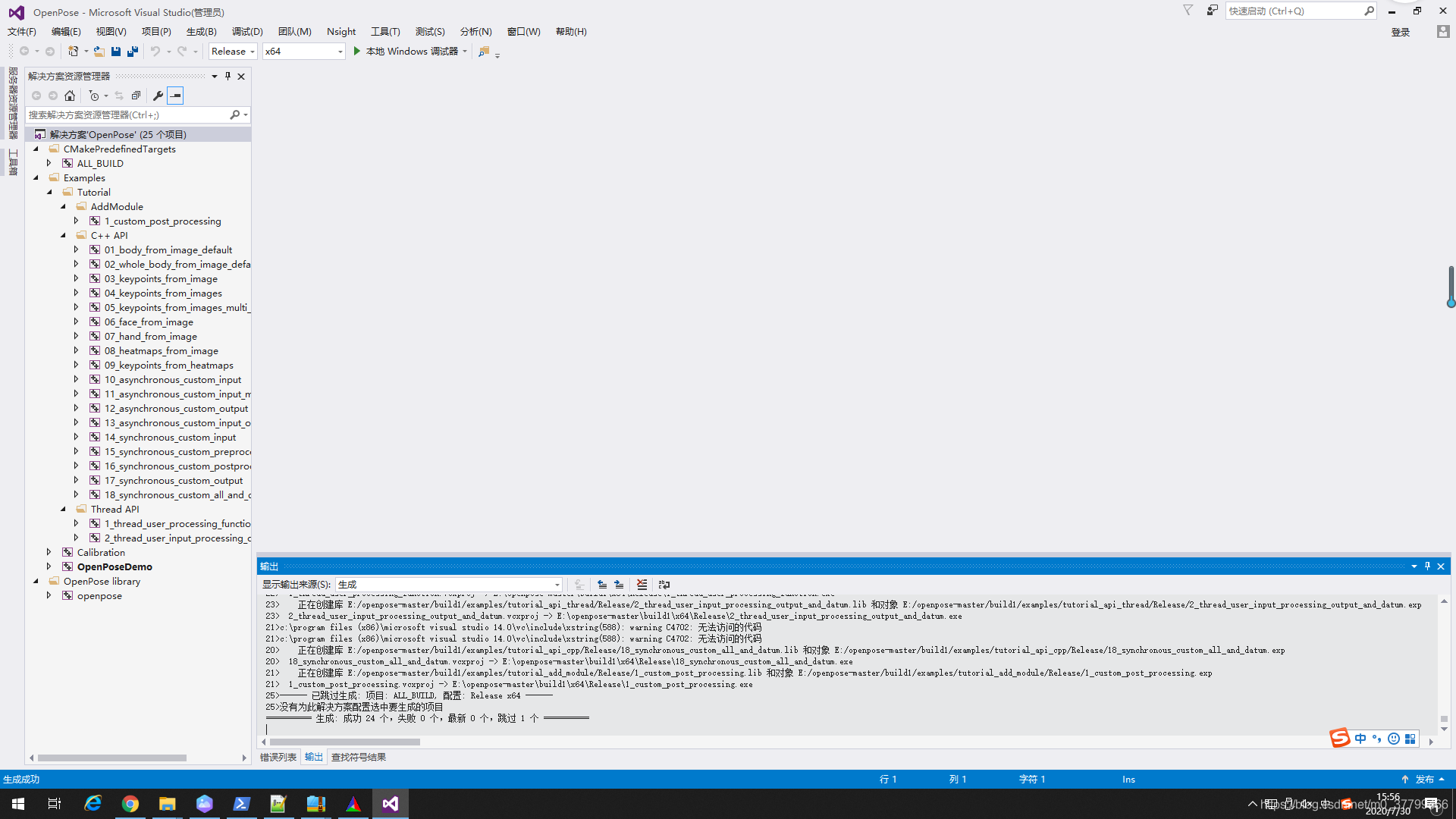Expand the OpenPoseDemo project node

click(48, 566)
